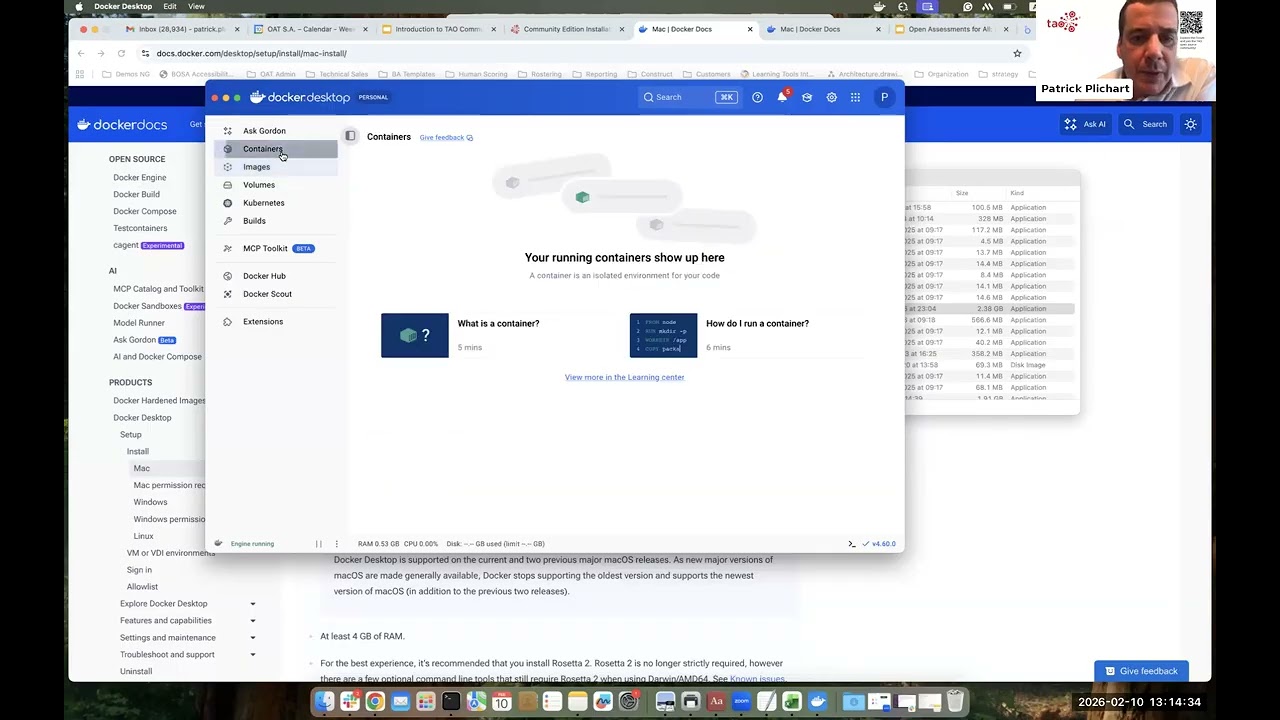This screenshot has height=720, width=1280.
Task: Open the Technical Sales bookmark folder
Action: tap(337, 74)
